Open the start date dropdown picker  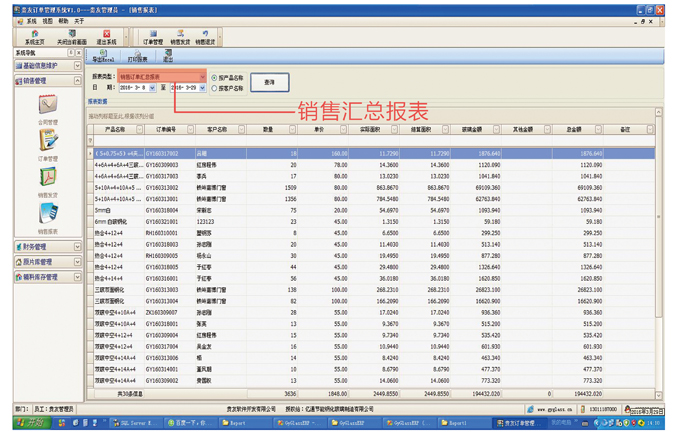pyautogui.click(x=152, y=88)
